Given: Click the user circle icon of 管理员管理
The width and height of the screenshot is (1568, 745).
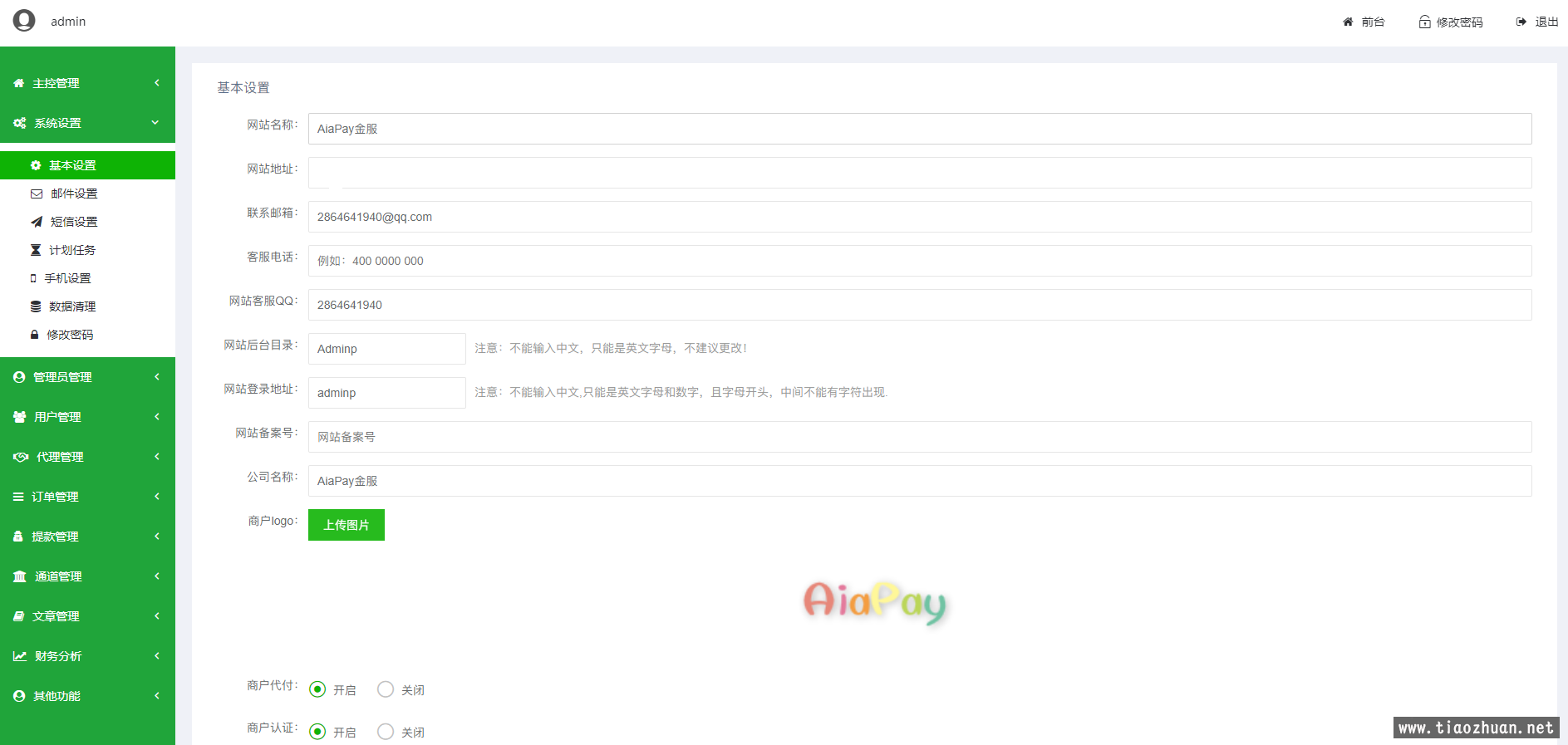Looking at the screenshot, I should [x=19, y=377].
